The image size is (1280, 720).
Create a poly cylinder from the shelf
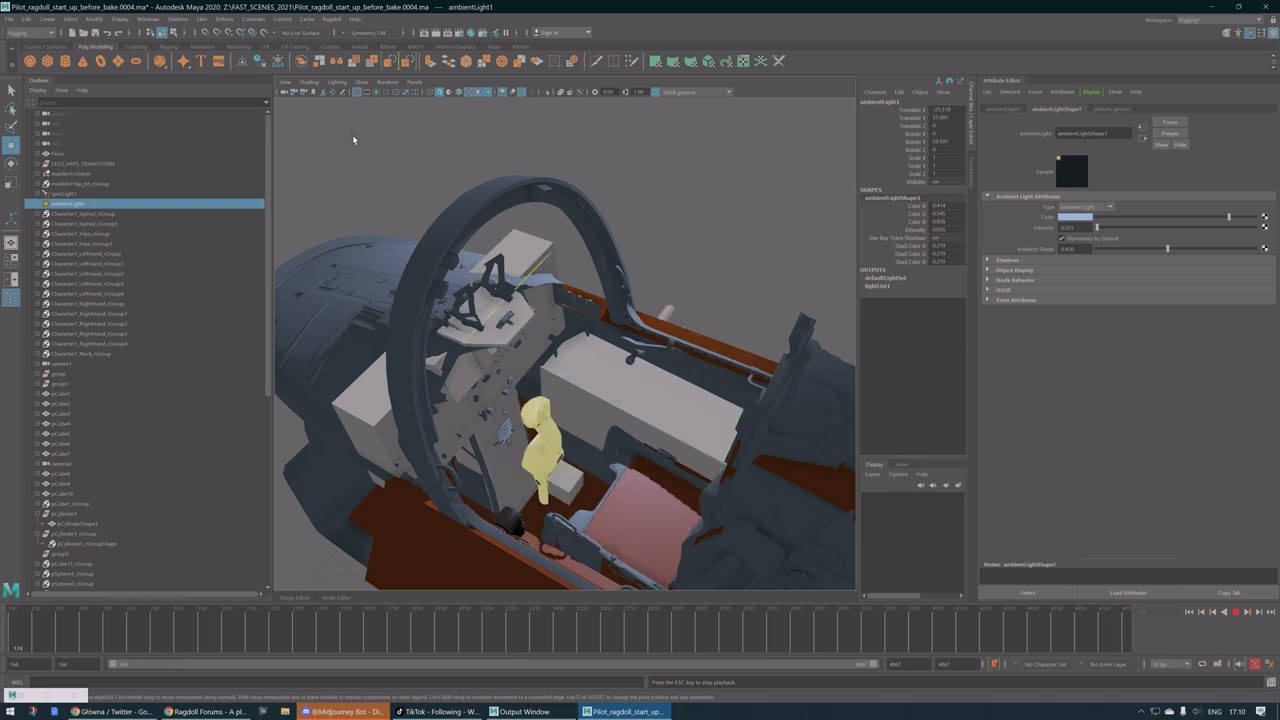(65, 61)
